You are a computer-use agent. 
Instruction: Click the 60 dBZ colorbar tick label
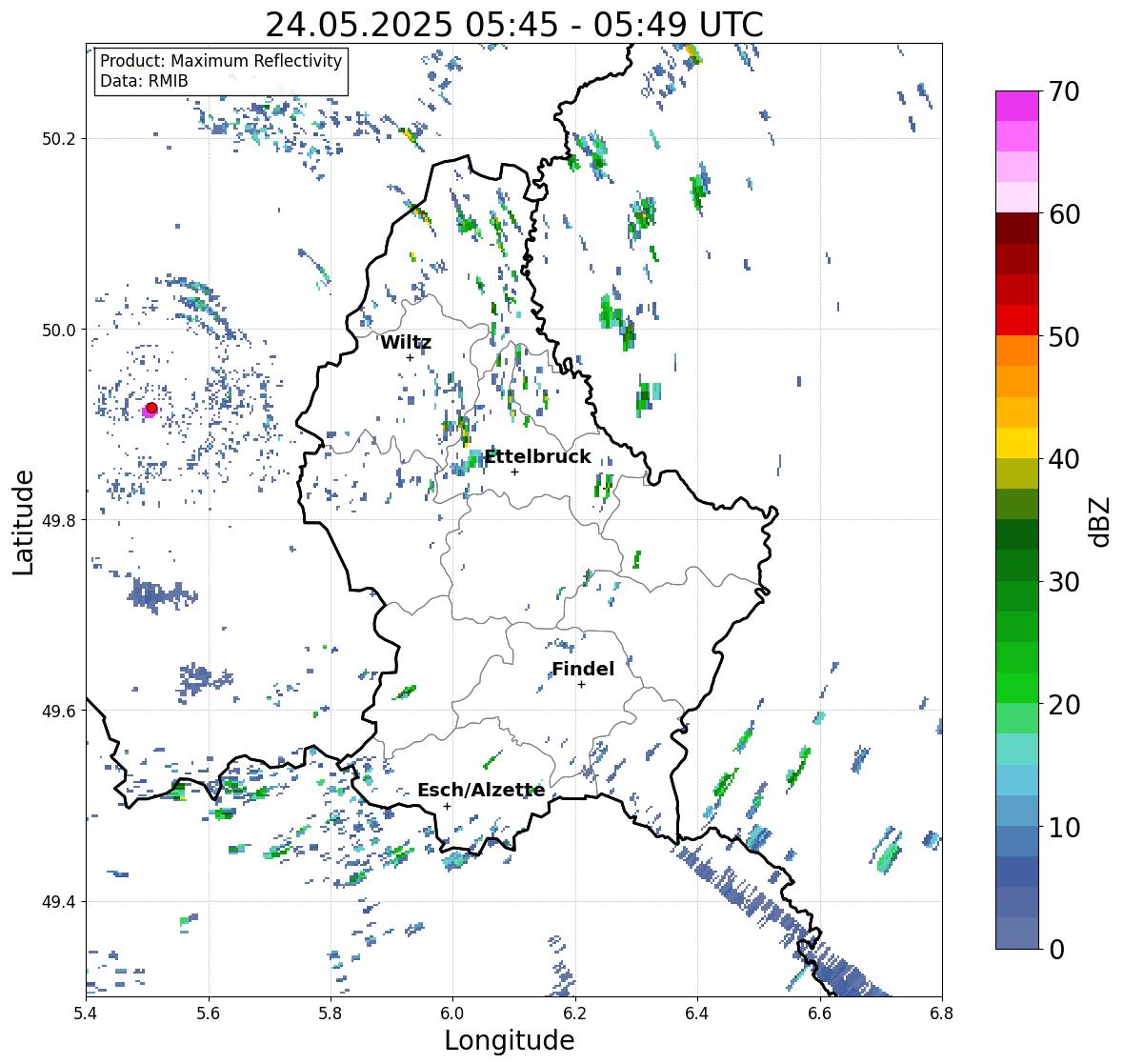click(1064, 214)
